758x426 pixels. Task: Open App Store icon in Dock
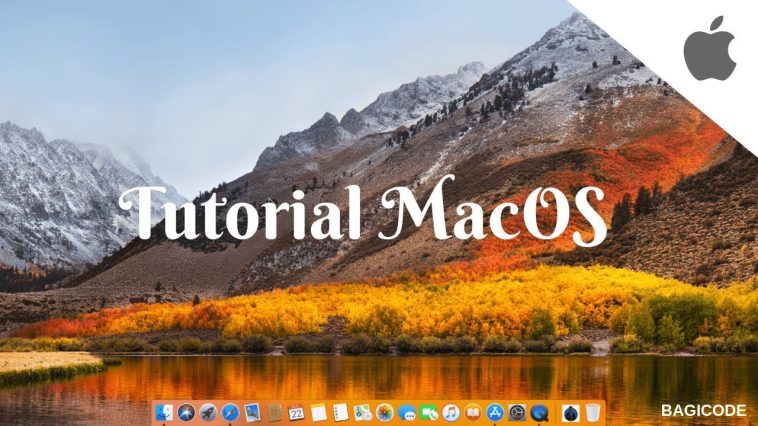coord(495,413)
